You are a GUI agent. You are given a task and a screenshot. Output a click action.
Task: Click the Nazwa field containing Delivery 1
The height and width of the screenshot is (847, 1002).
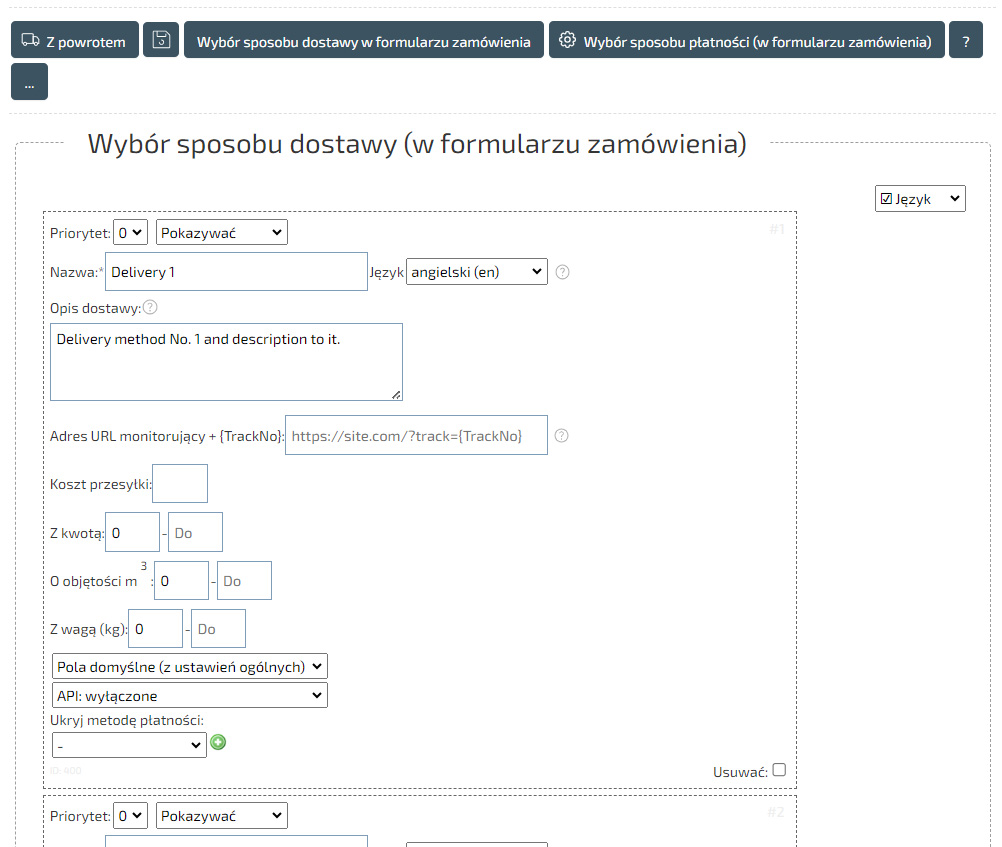coord(236,272)
